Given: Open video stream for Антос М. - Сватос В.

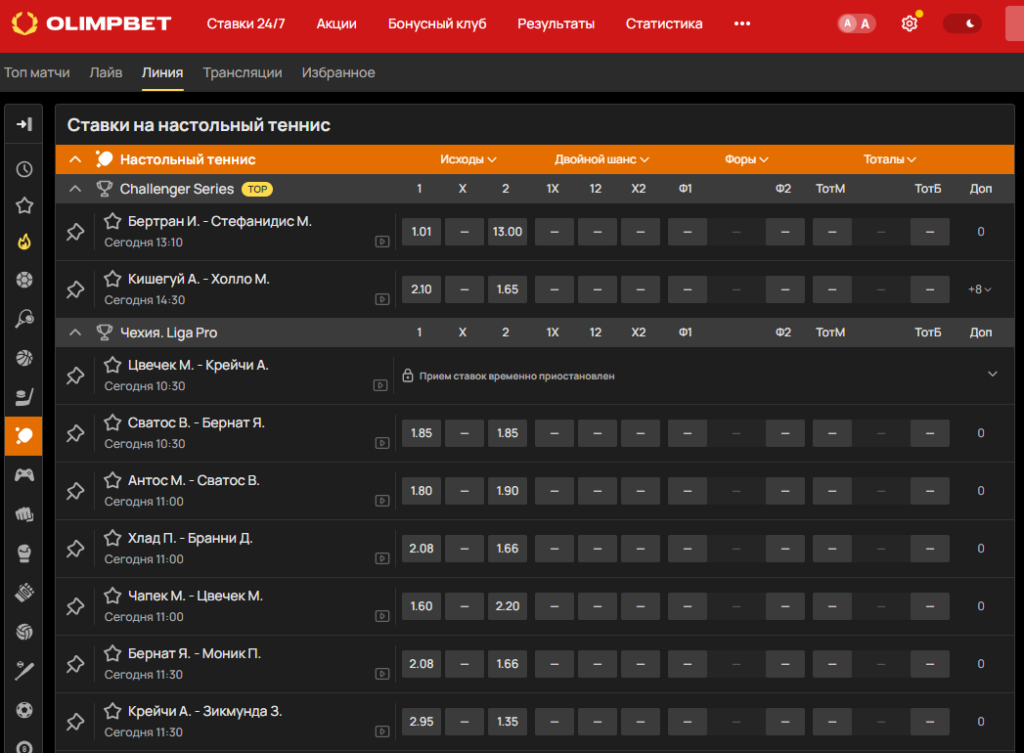Looking at the screenshot, I should (383, 501).
